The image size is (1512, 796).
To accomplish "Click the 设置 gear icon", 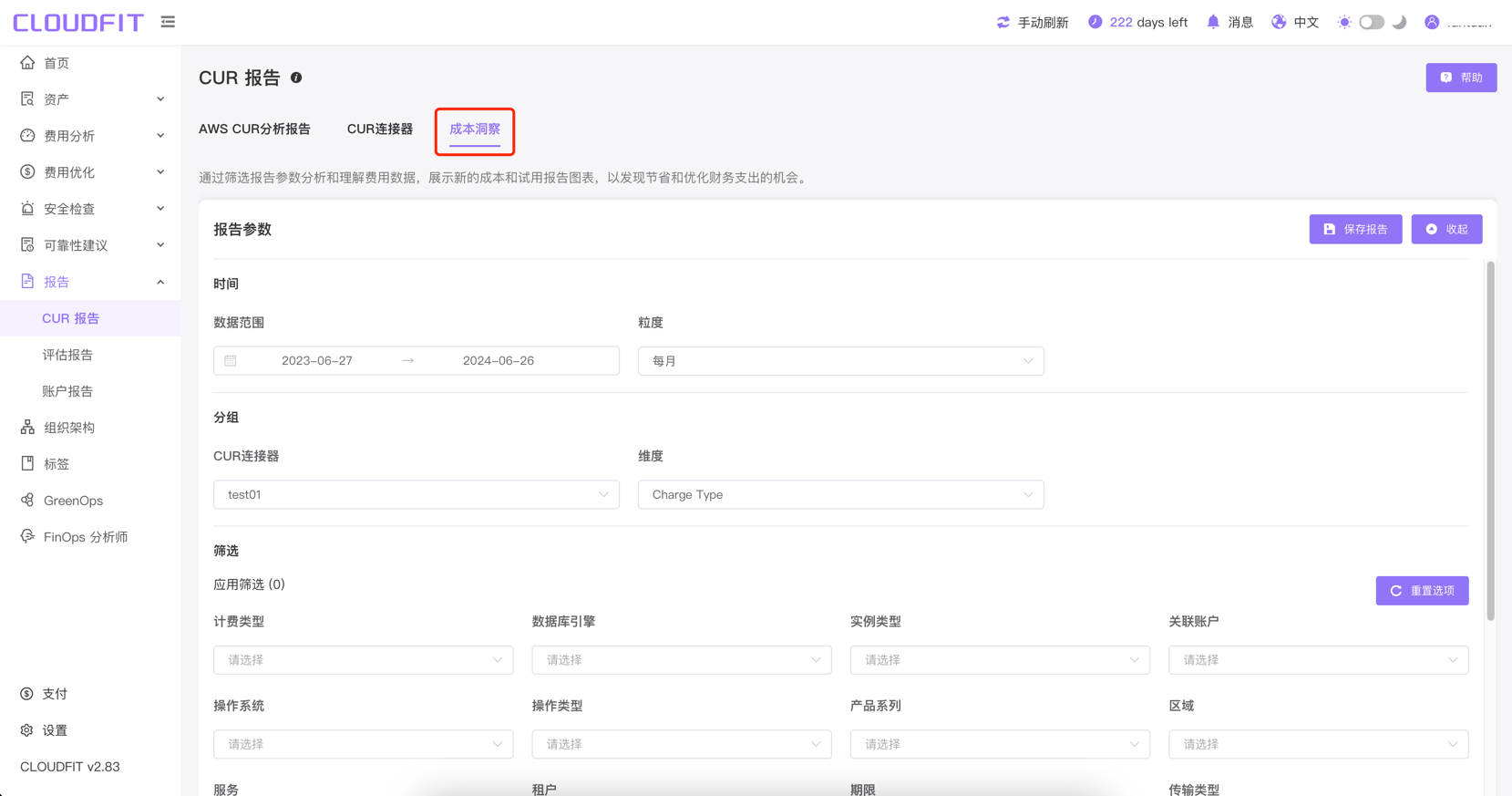I will (26, 730).
